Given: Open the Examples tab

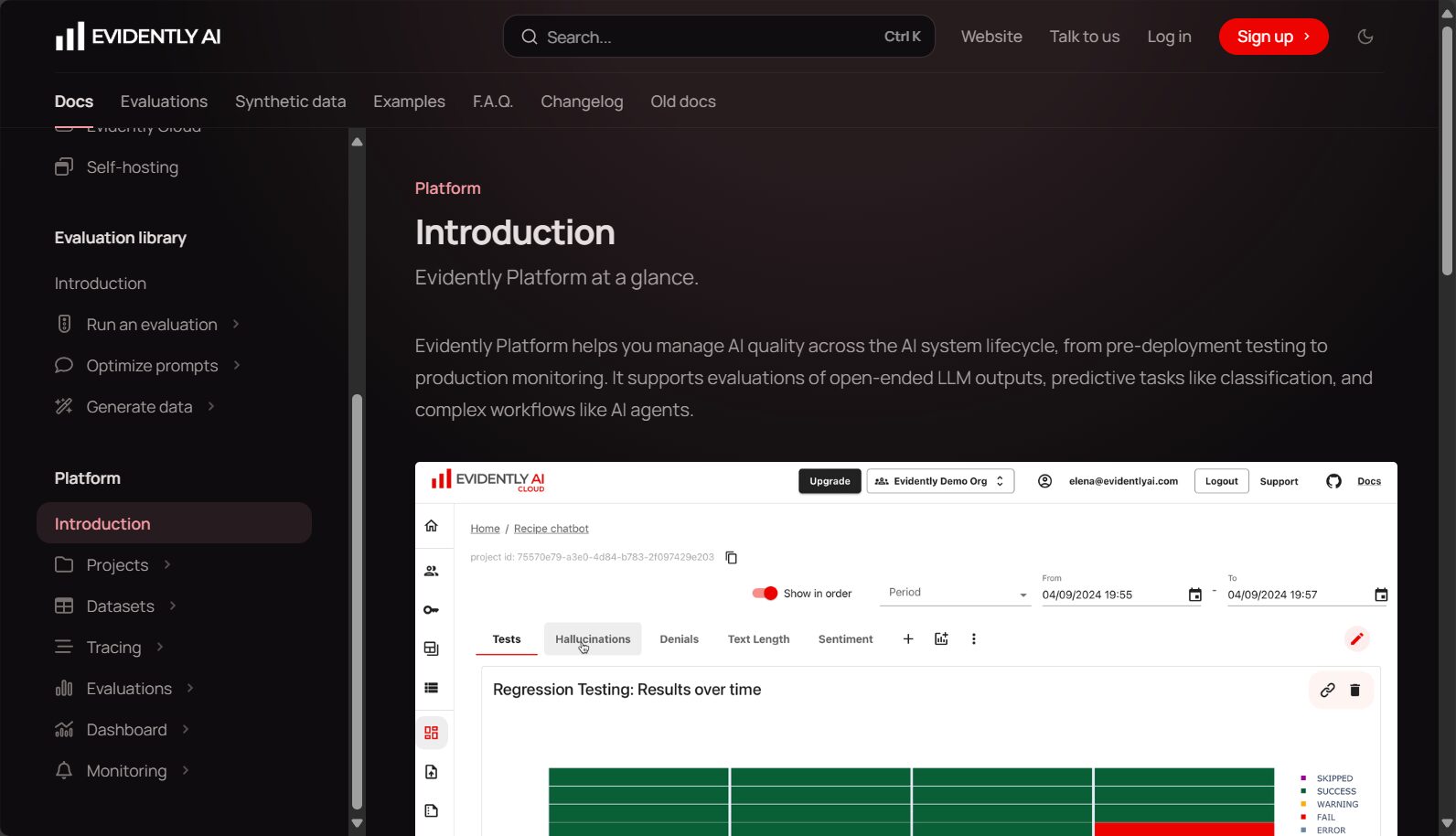Looking at the screenshot, I should click(x=409, y=102).
